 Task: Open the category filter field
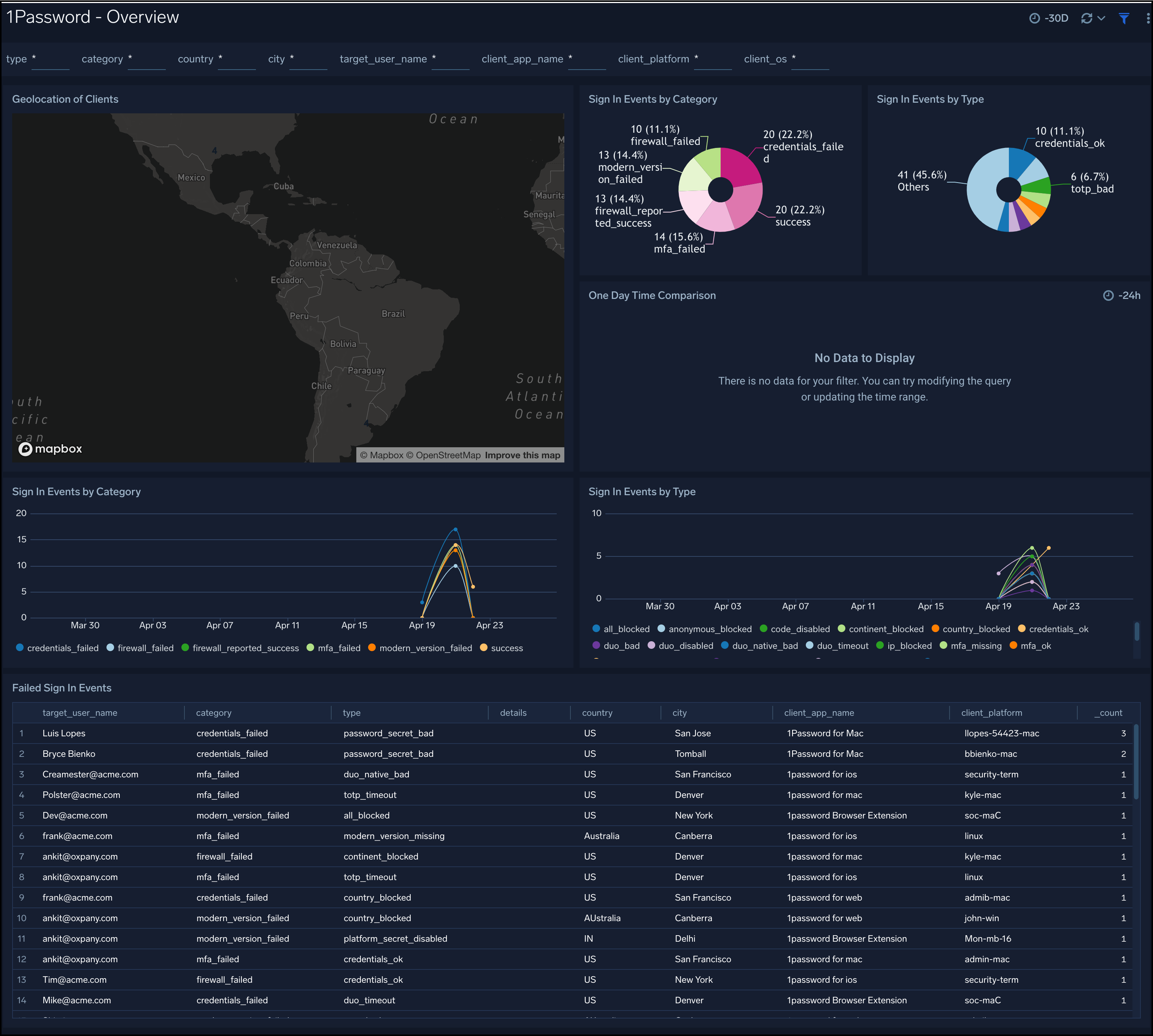pos(146,59)
